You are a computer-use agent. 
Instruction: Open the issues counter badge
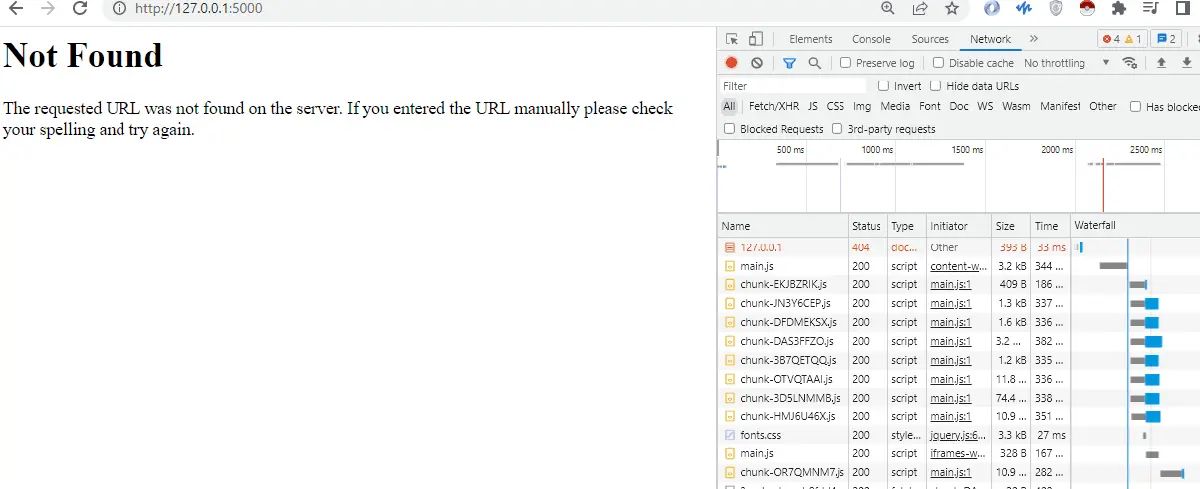pos(1166,39)
